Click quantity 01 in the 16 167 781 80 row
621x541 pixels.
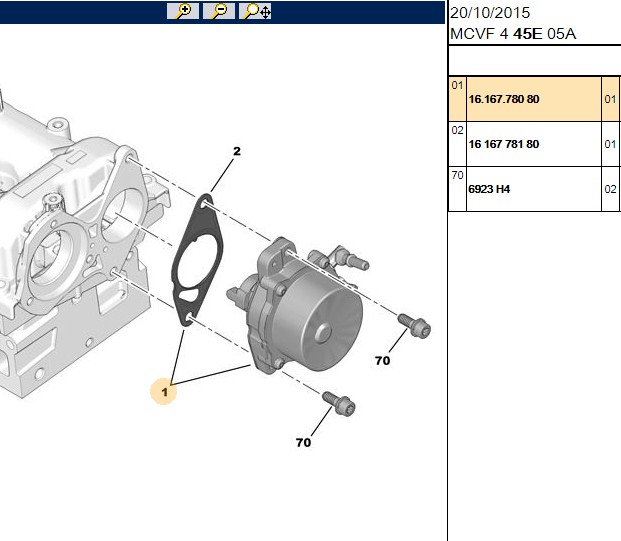coord(610,144)
